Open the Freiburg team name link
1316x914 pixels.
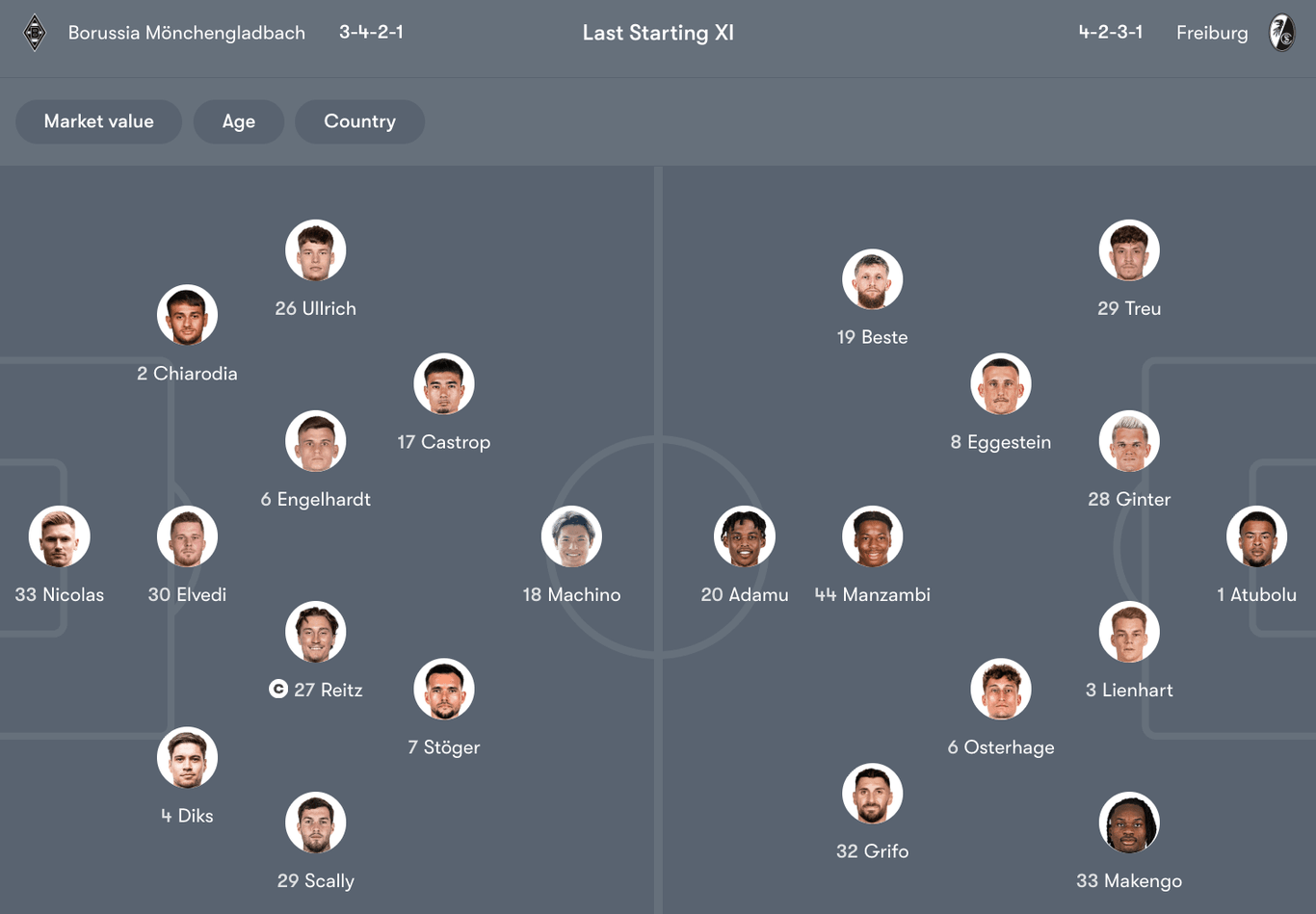pos(1212,33)
